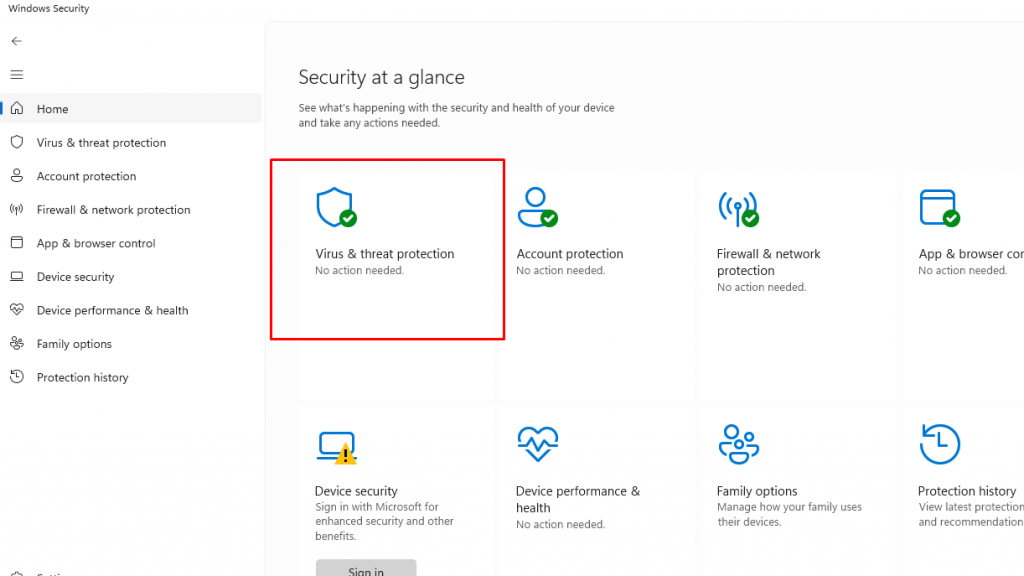This screenshot has width=1024, height=576.
Task: Open Device performance & health sidebar item
Action: point(131,310)
